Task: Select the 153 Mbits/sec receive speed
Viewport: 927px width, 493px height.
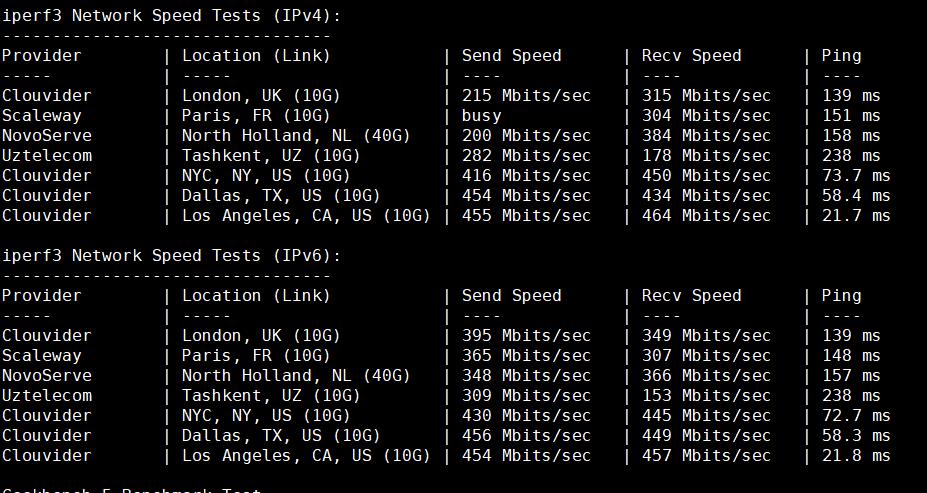Action: 706,395
